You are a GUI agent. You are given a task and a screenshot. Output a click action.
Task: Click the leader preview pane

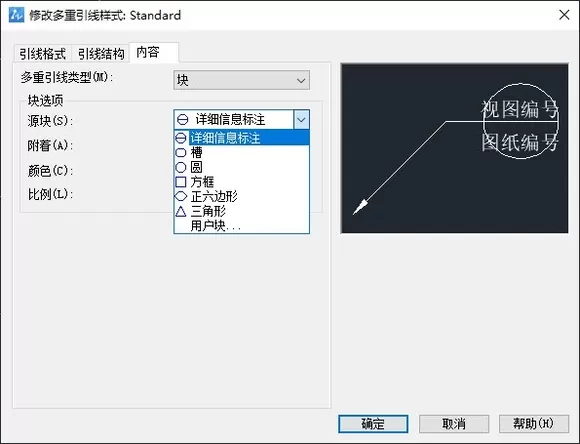[x=455, y=148]
